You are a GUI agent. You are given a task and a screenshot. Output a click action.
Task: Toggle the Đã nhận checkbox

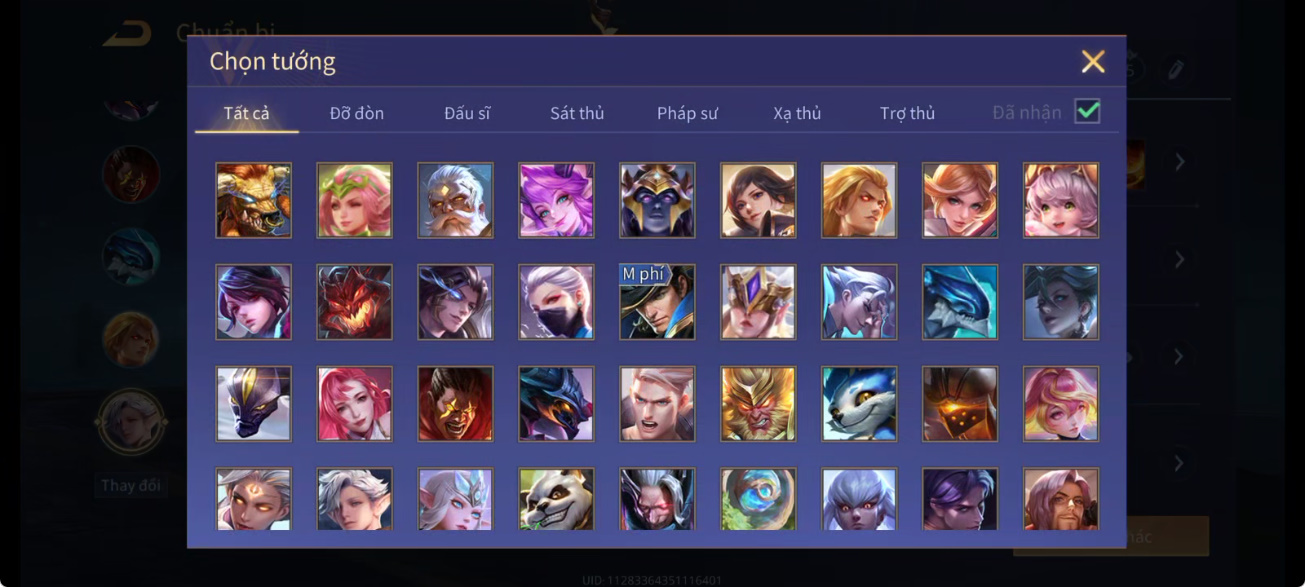click(x=1087, y=112)
